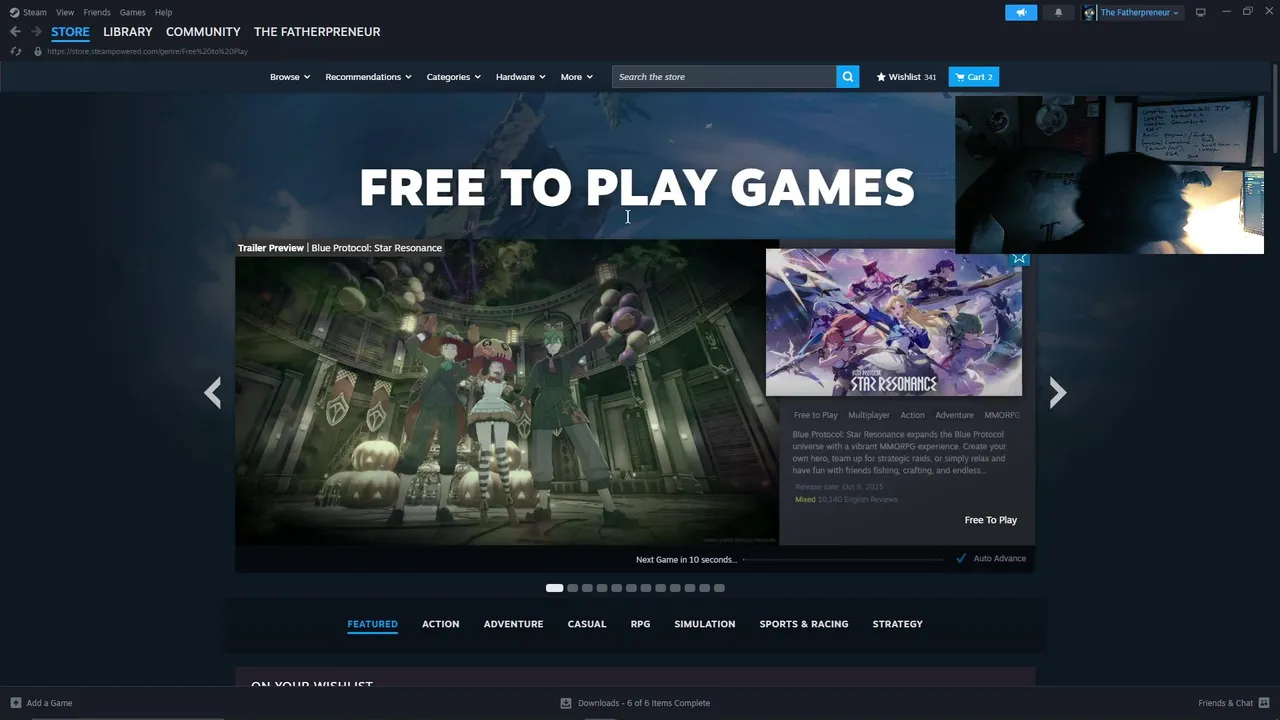Viewport: 1280px width, 720px height.
Task: Click the Steam logo icon
Action: pyautogui.click(x=14, y=12)
